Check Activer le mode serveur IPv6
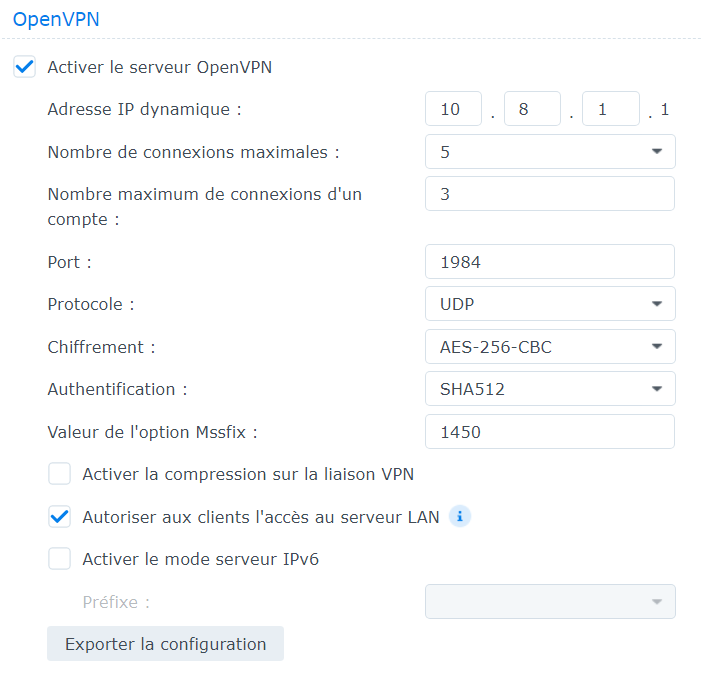This screenshot has width=701, height=683. (59, 559)
